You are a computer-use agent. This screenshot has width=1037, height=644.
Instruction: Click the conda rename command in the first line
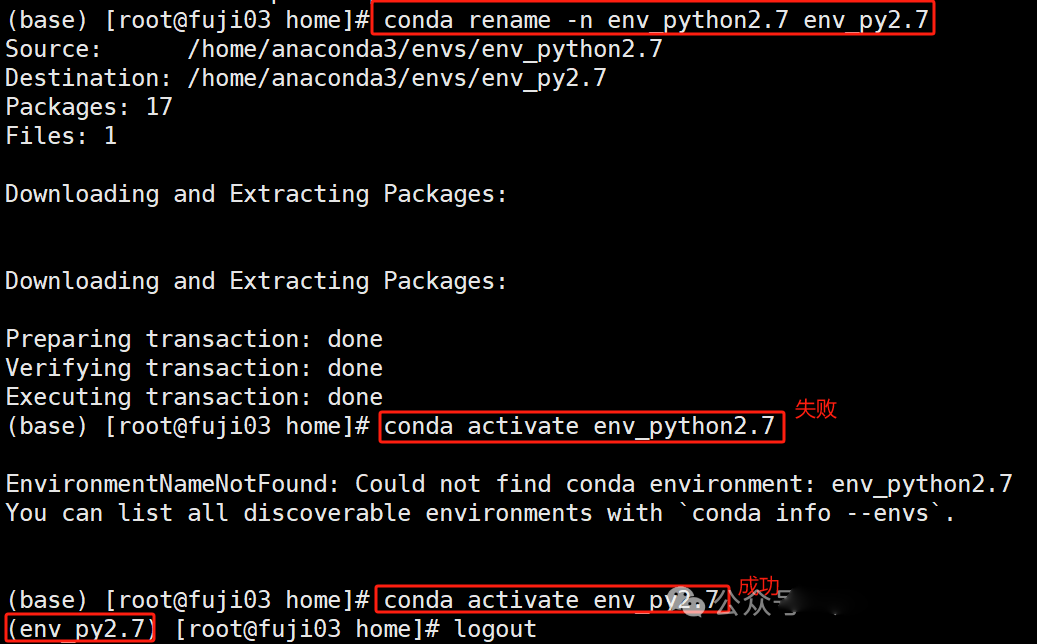(653, 19)
